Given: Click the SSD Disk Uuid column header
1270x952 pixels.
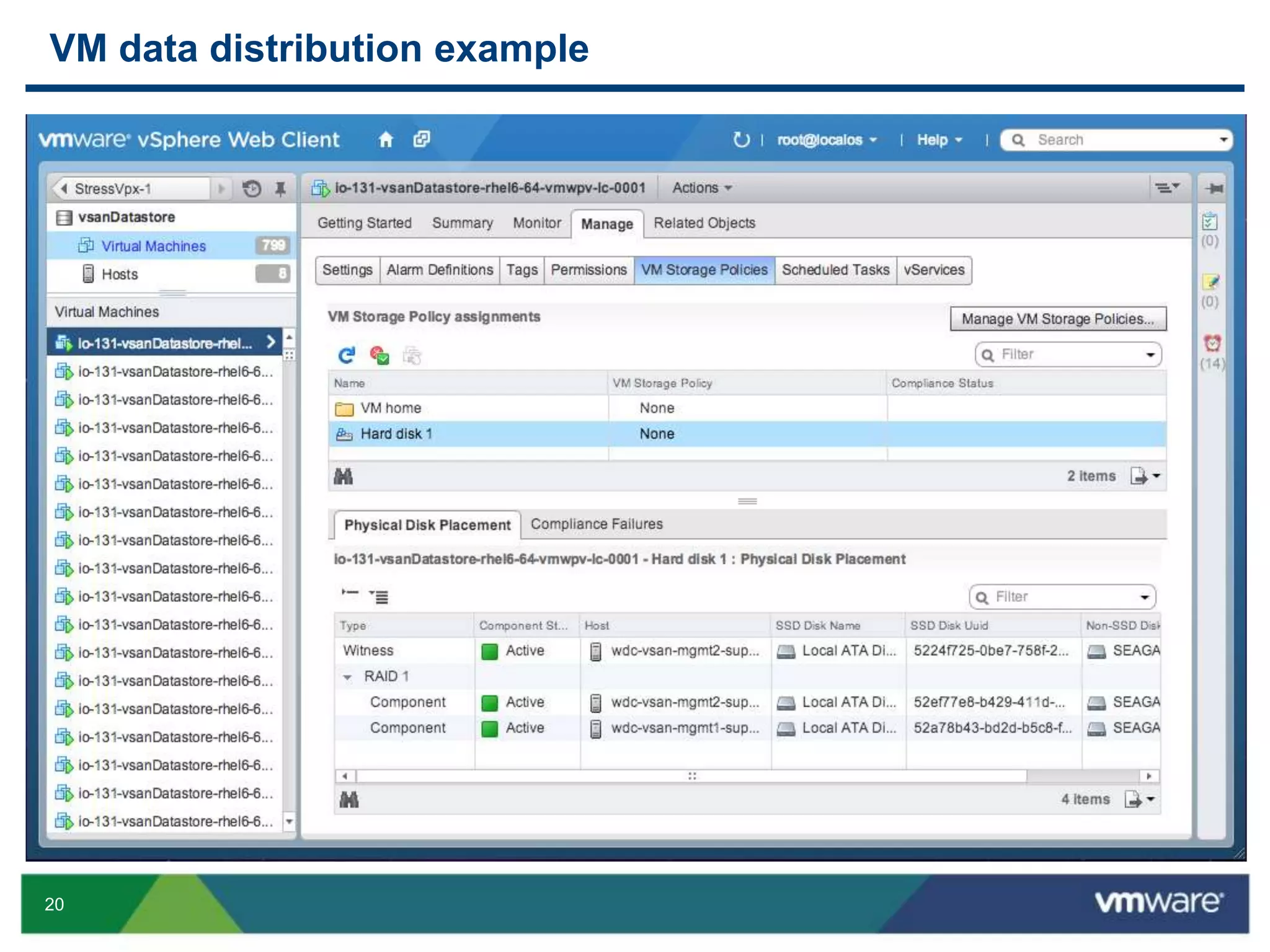Looking at the screenshot, I should 993,625.
